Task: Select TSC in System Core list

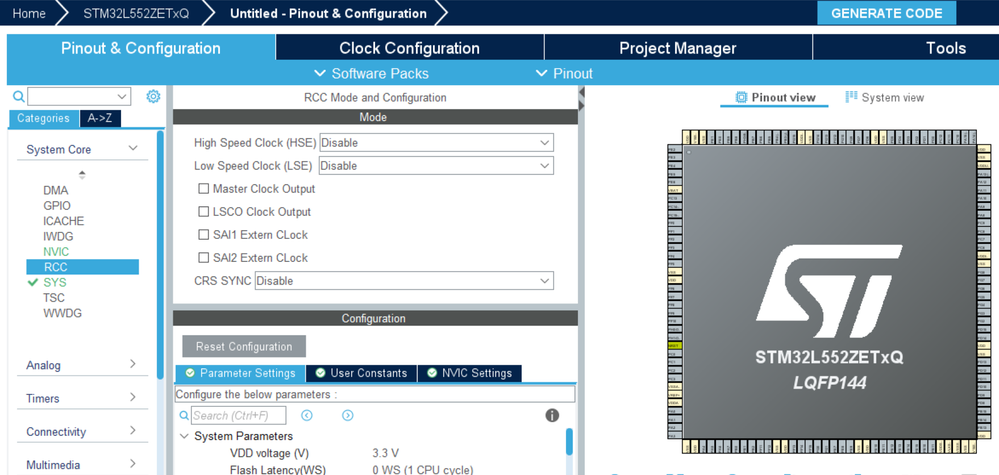Action: point(54,297)
